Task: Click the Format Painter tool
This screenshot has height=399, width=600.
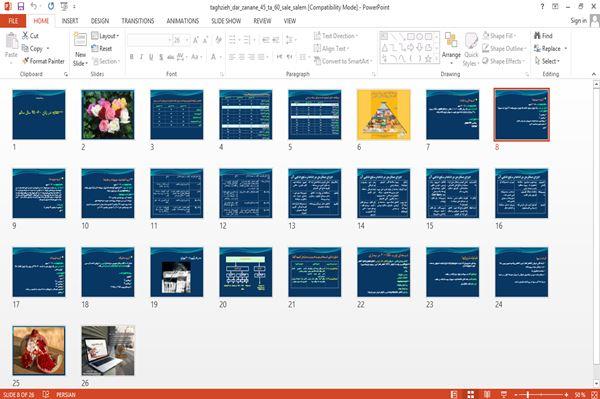Action: click(x=43, y=61)
